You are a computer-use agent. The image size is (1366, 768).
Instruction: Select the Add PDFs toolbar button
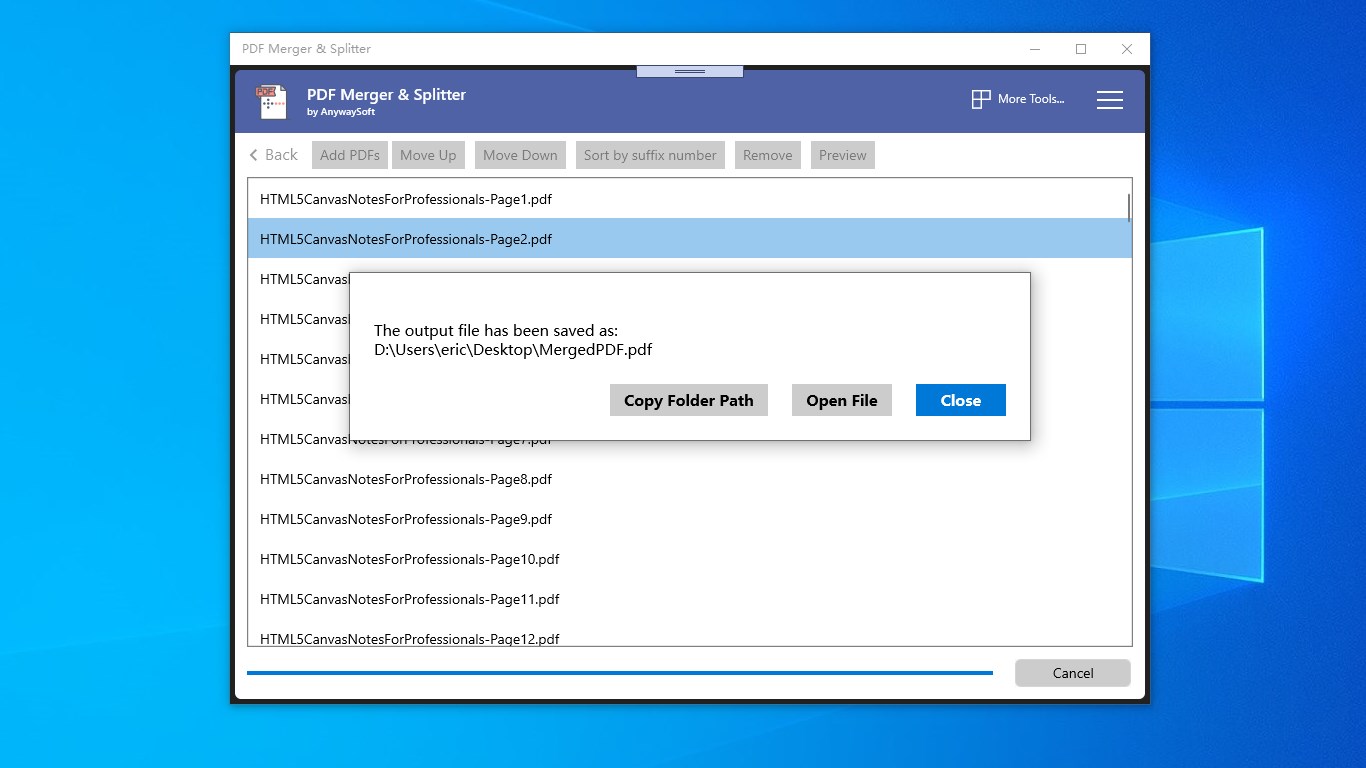tap(349, 154)
